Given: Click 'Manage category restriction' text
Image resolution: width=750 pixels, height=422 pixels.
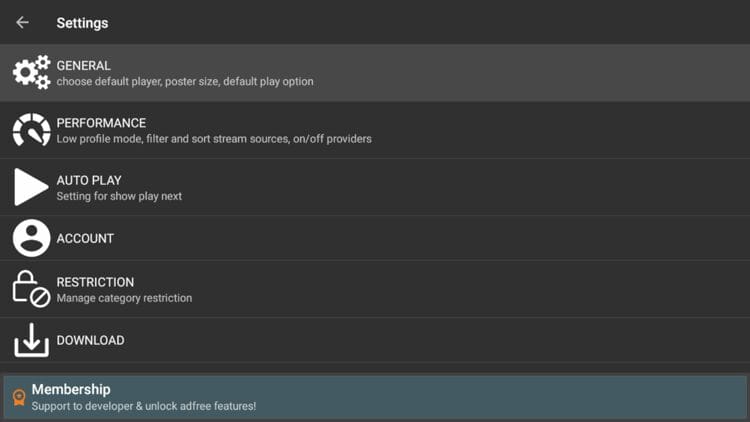Looking at the screenshot, I should 124,298.
